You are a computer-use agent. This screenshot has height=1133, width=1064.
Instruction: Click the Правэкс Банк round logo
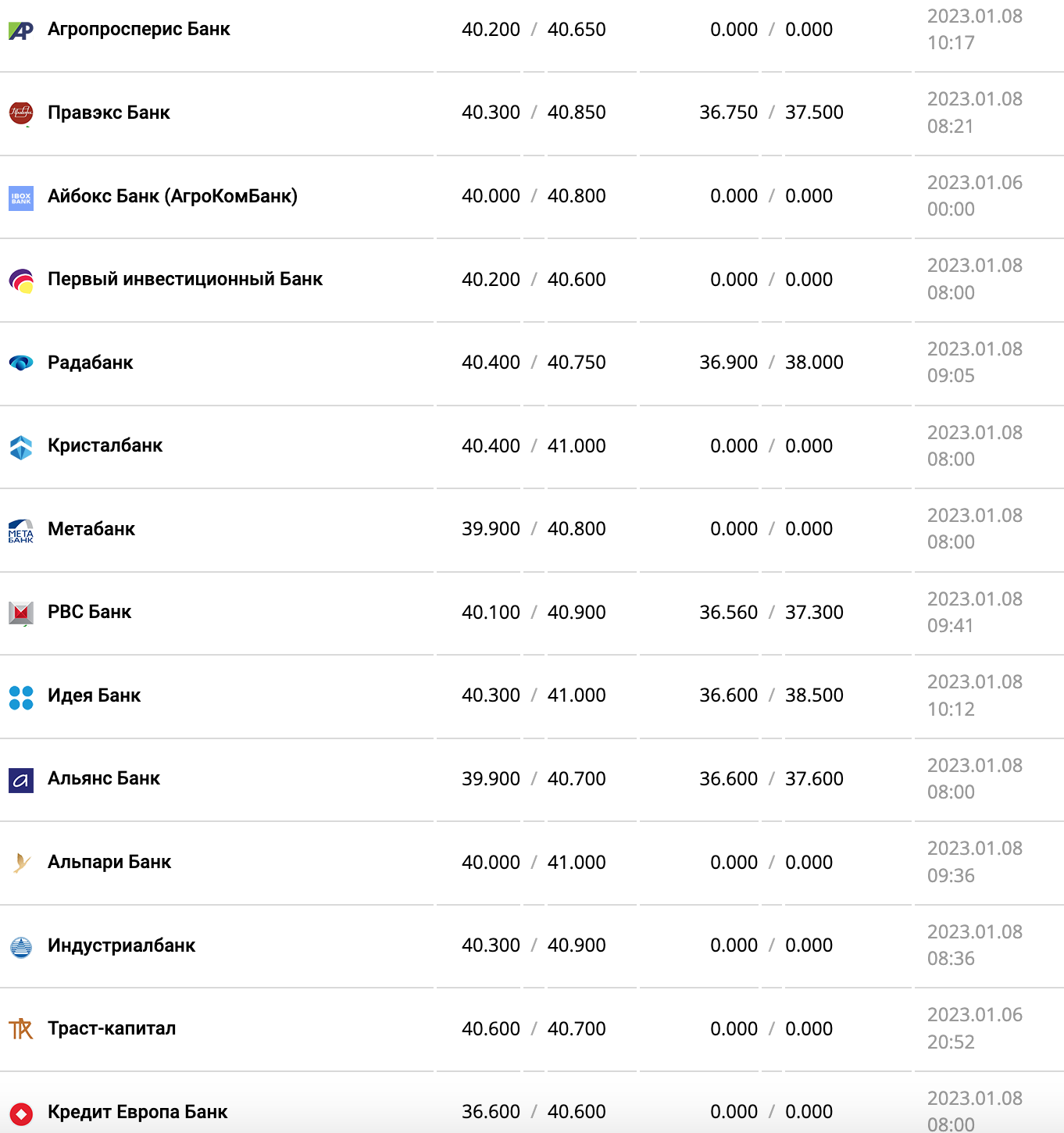pyautogui.click(x=21, y=113)
